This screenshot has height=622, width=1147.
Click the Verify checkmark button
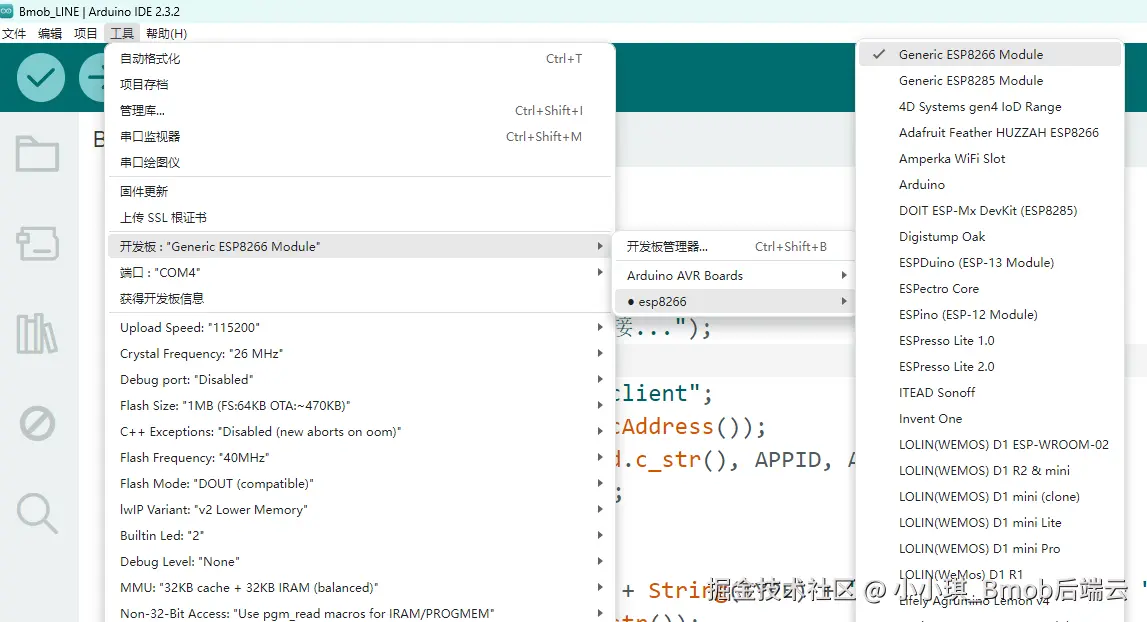pos(41,78)
